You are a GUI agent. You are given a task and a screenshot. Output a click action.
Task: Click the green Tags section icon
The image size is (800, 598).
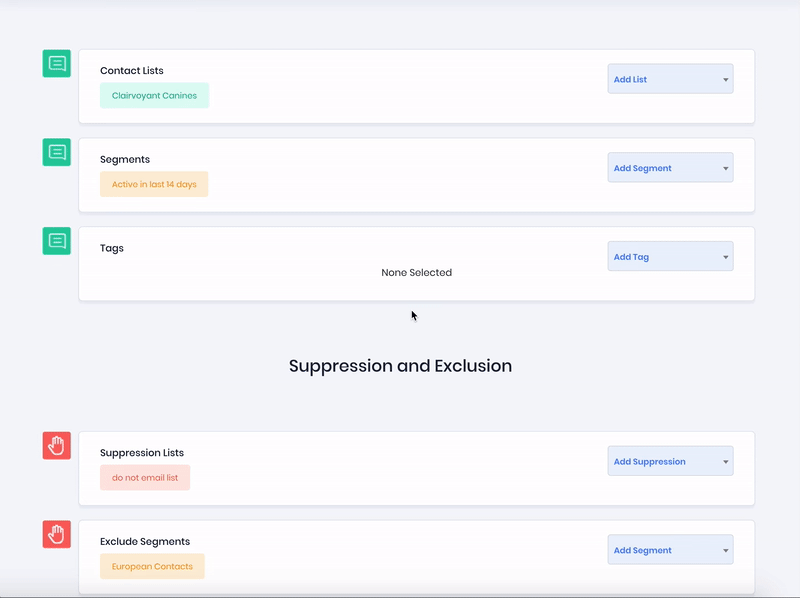click(56, 241)
